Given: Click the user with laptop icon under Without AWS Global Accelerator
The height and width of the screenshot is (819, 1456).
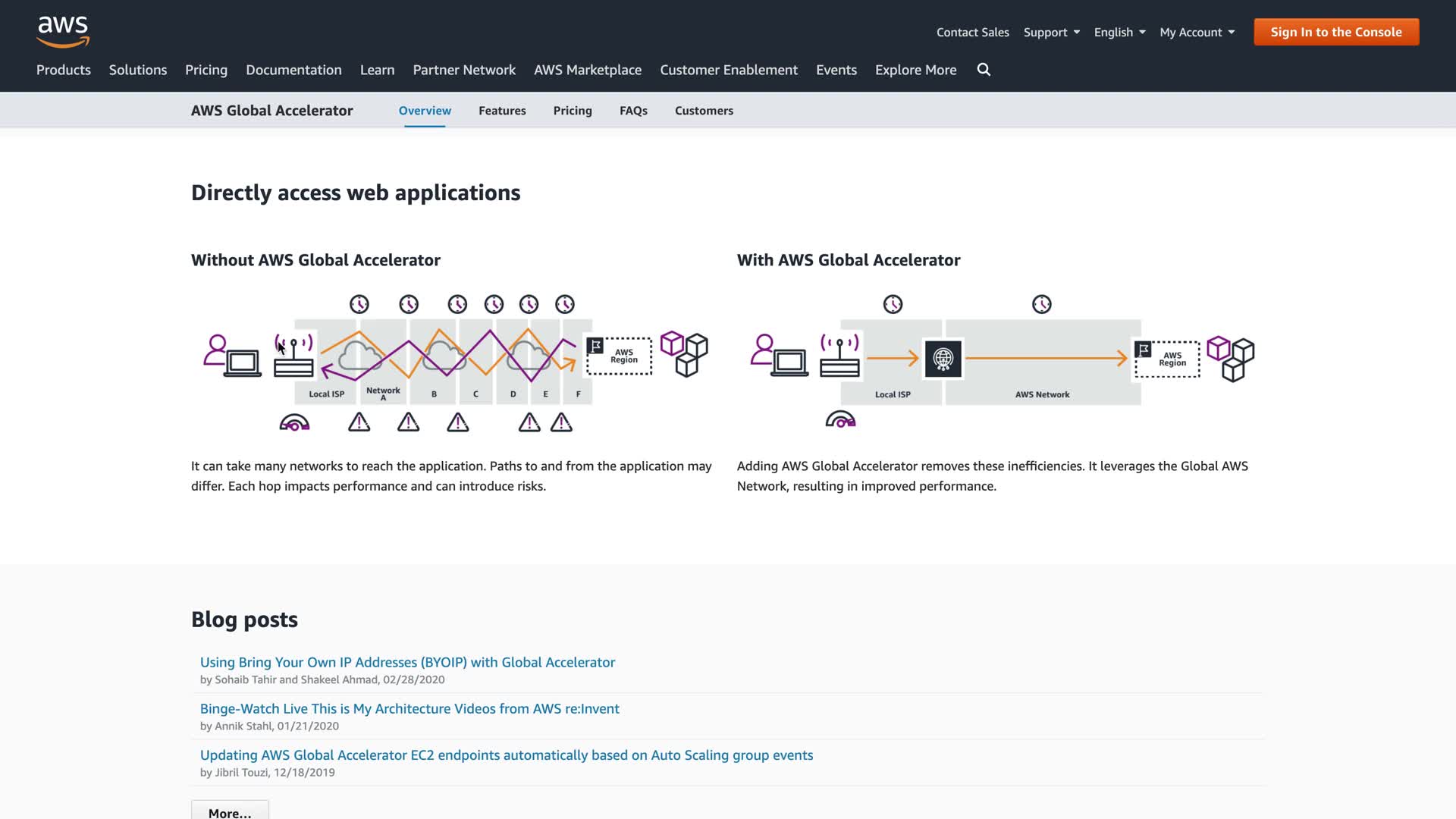Looking at the screenshot, I should [x=232, y=356].
